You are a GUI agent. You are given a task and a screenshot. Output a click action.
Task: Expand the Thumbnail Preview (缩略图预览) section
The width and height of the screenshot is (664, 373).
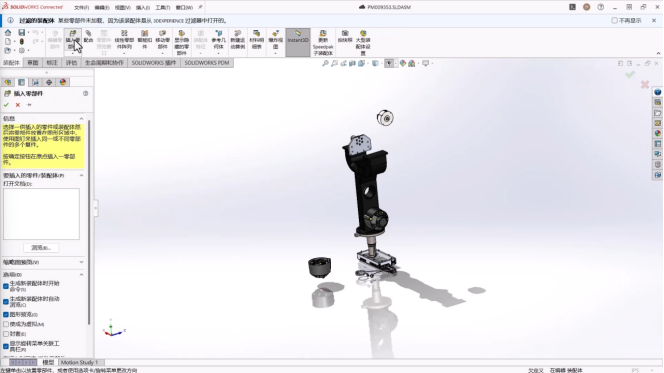tap(81, 262)
